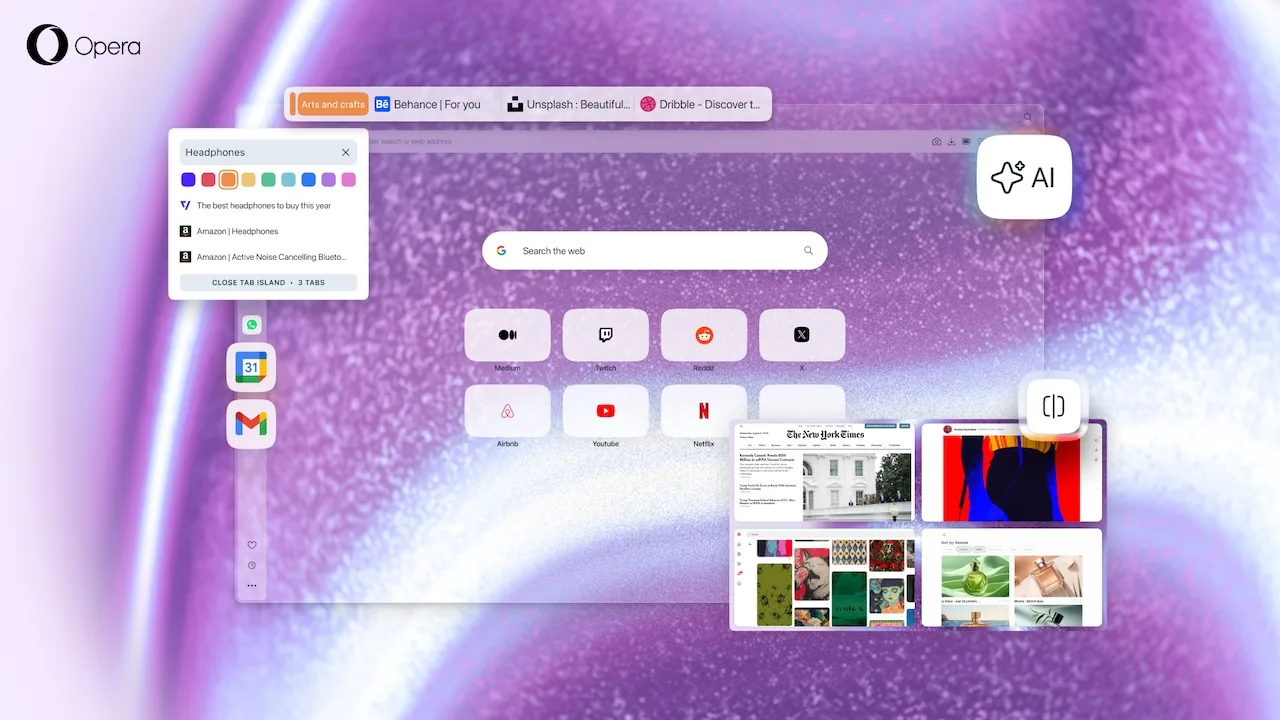Screen dimensions: 1280x720
Task: Open Twitch from the speed dial
Action: coord(605,335)
